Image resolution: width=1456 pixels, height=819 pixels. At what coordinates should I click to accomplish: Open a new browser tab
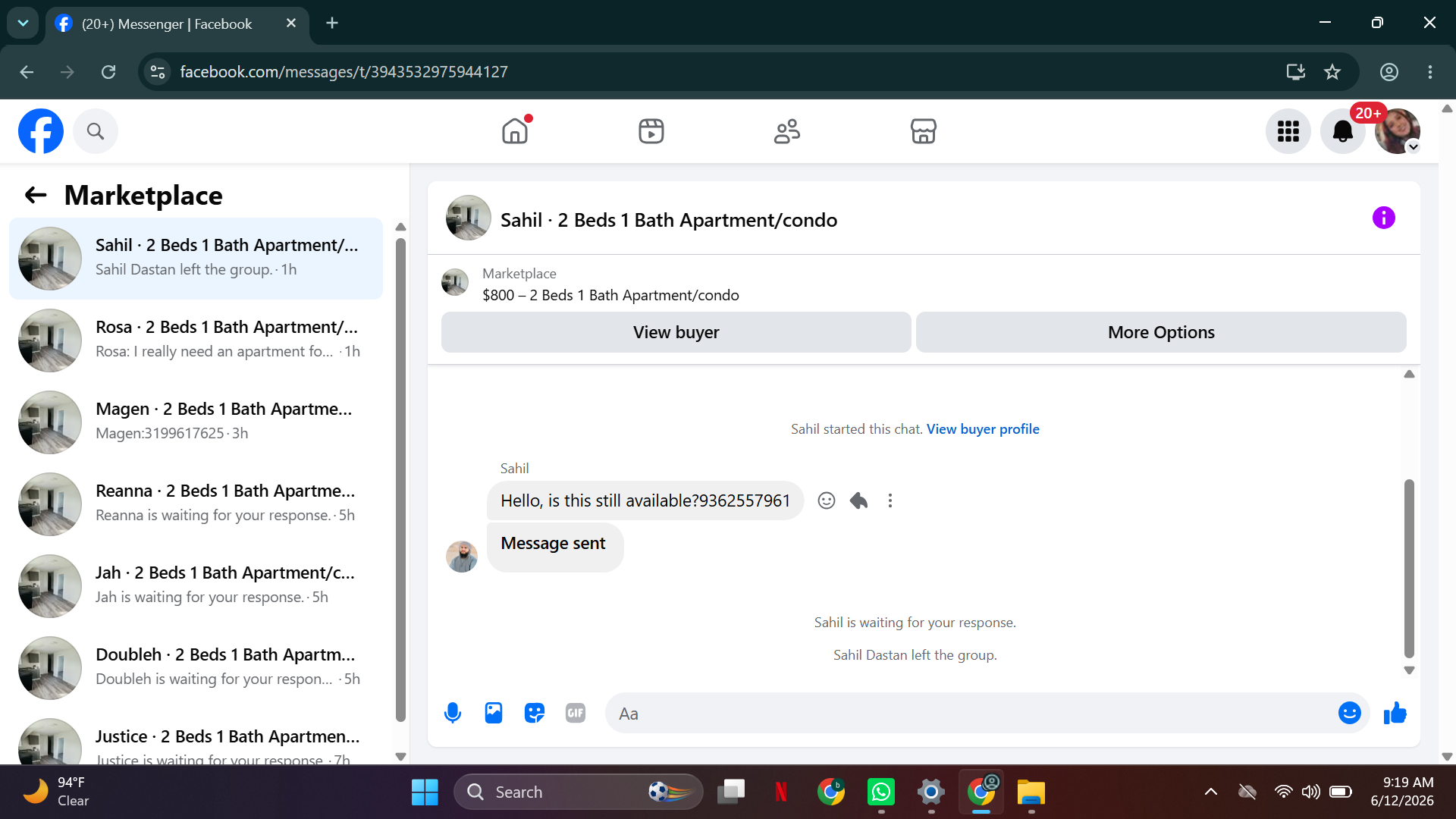[332, 24]
